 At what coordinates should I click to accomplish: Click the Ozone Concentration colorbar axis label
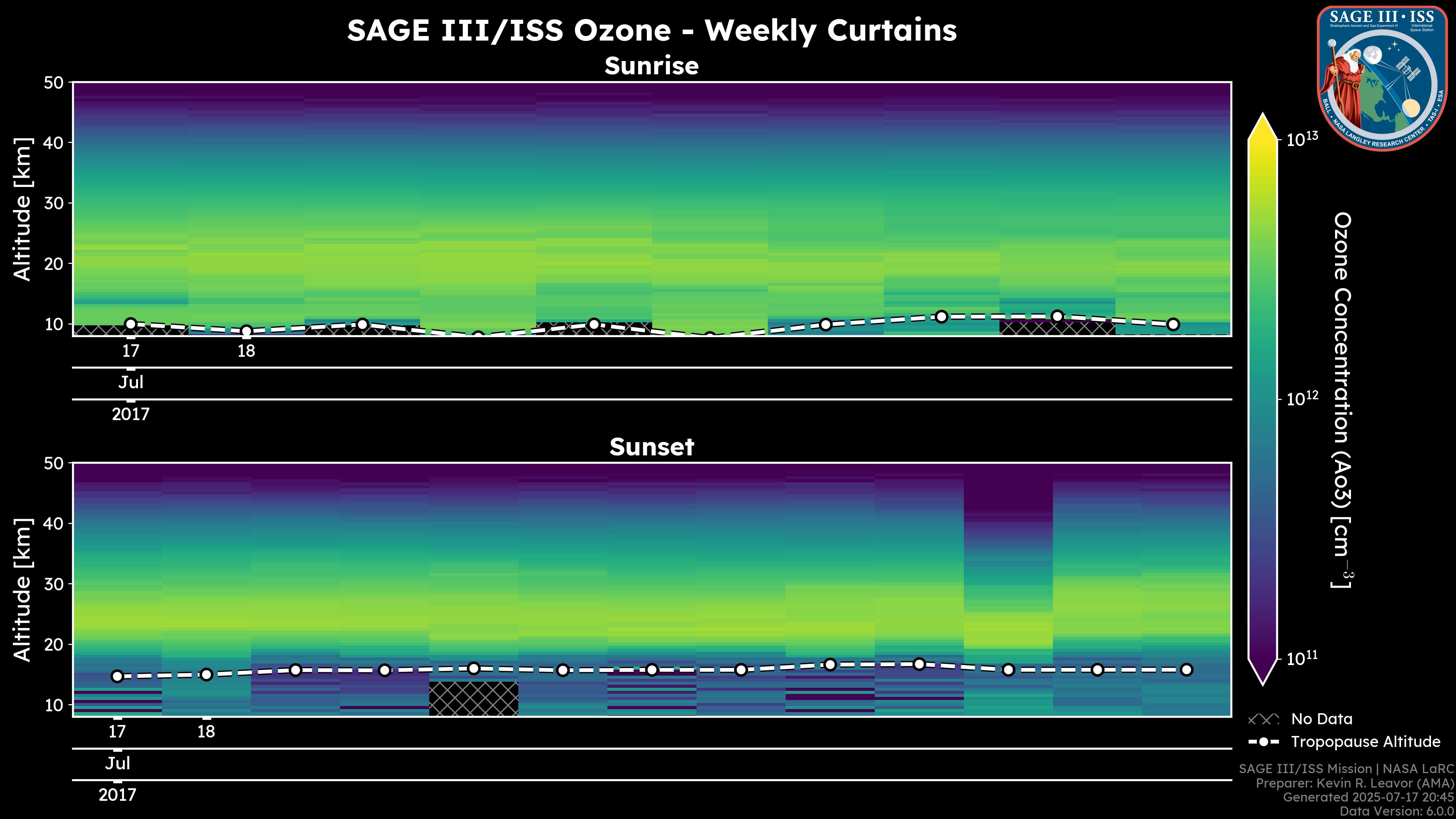click(x=1342, y=400)
